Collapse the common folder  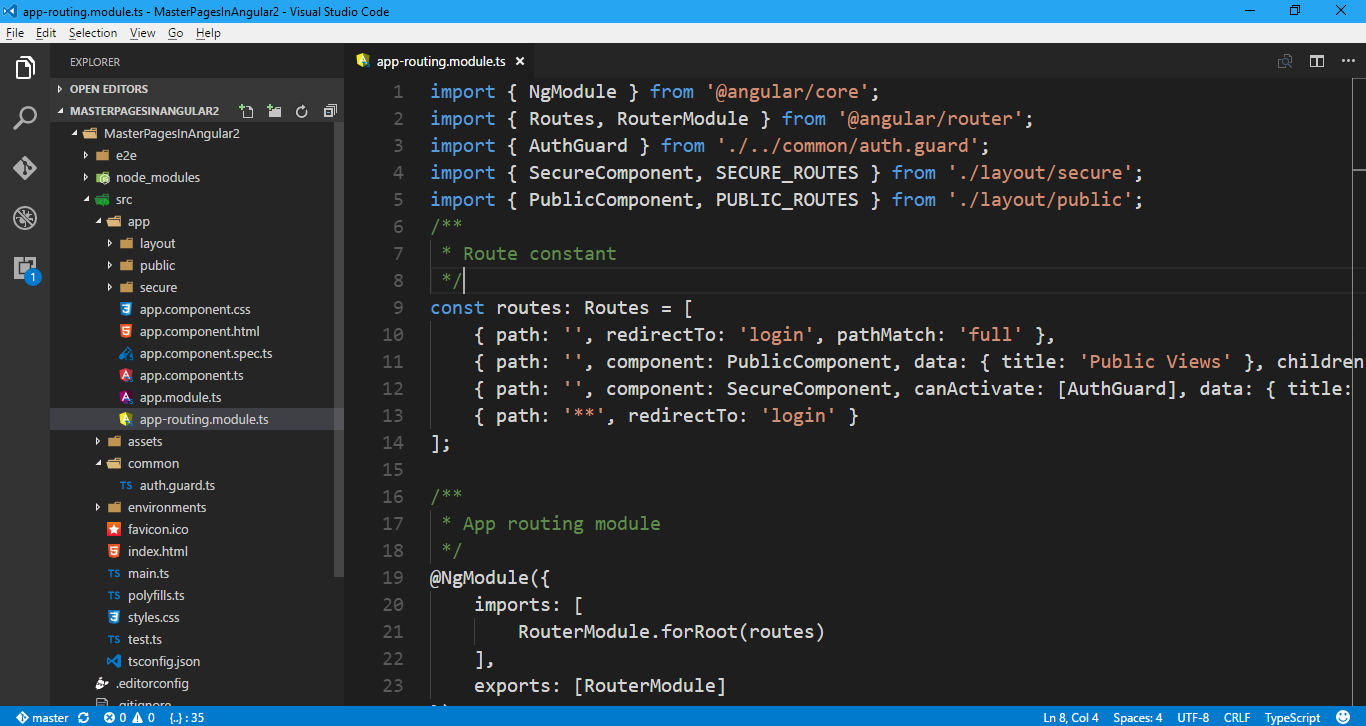tap(98, 463)
